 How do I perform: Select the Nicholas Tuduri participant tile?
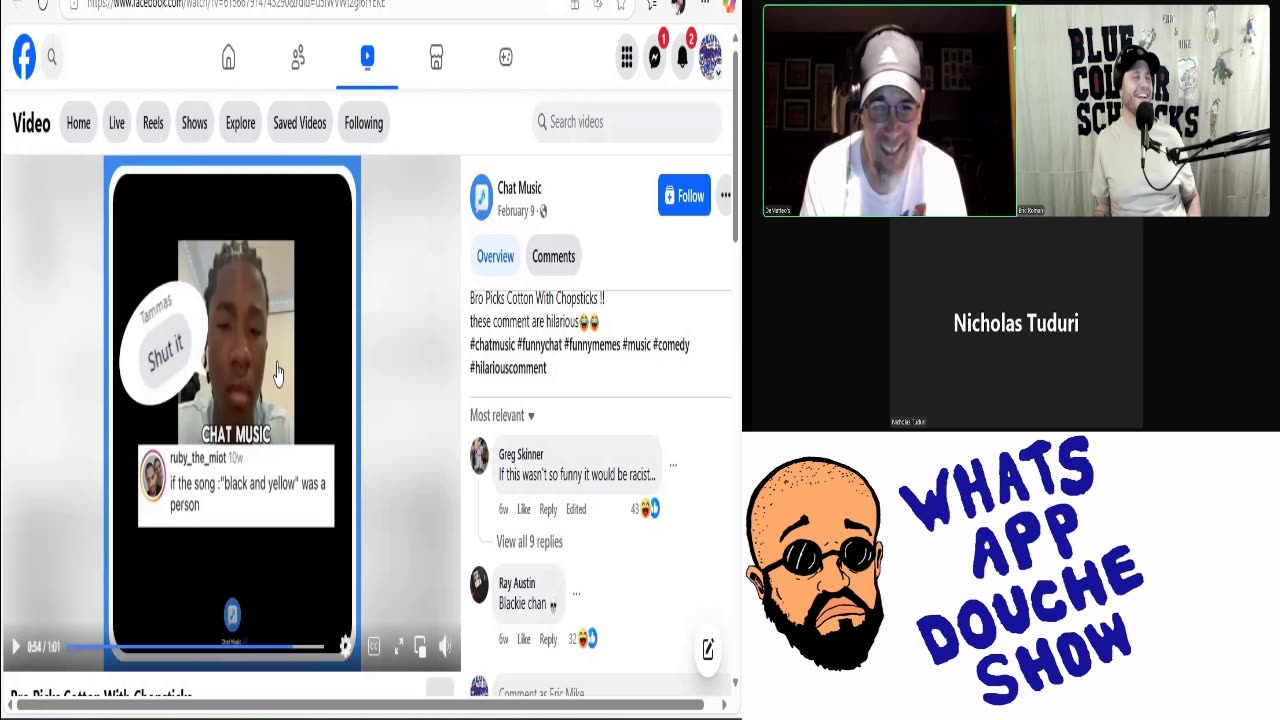pyautogui.click(x=1016, y=323)
